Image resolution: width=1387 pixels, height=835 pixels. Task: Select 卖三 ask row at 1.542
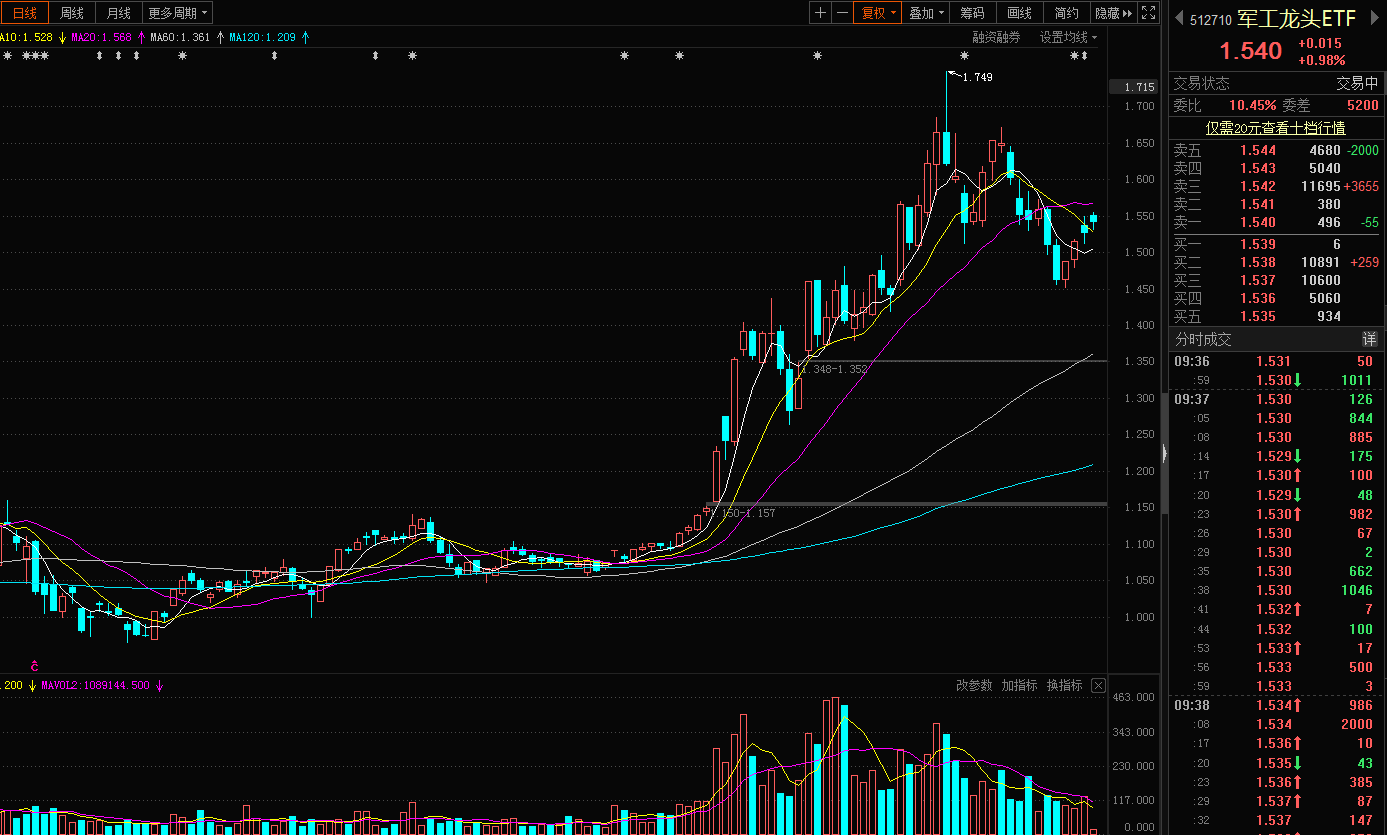coord(1277,186)
